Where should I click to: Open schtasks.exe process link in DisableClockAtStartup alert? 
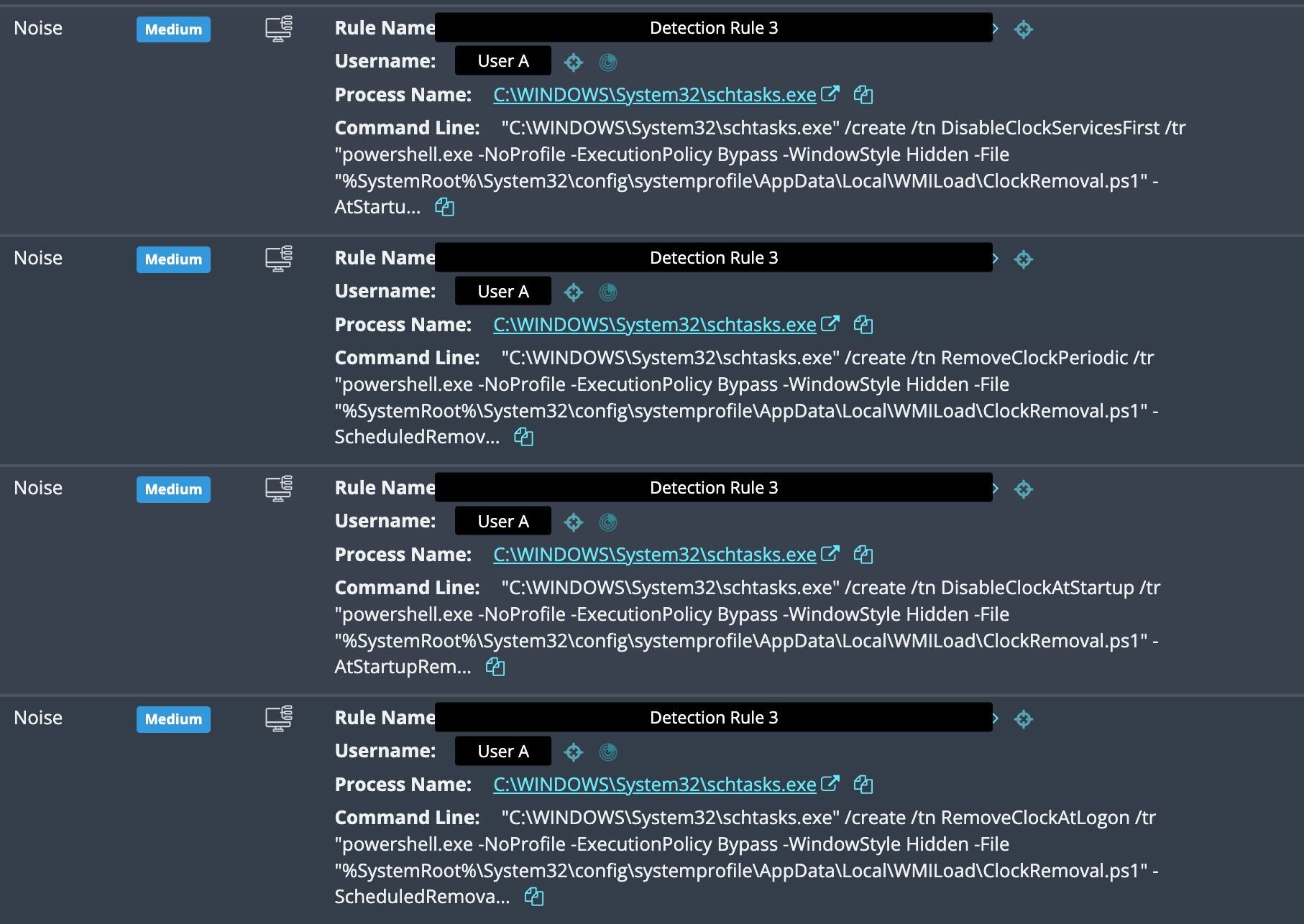pyautogui.click(x=654, y=555)
